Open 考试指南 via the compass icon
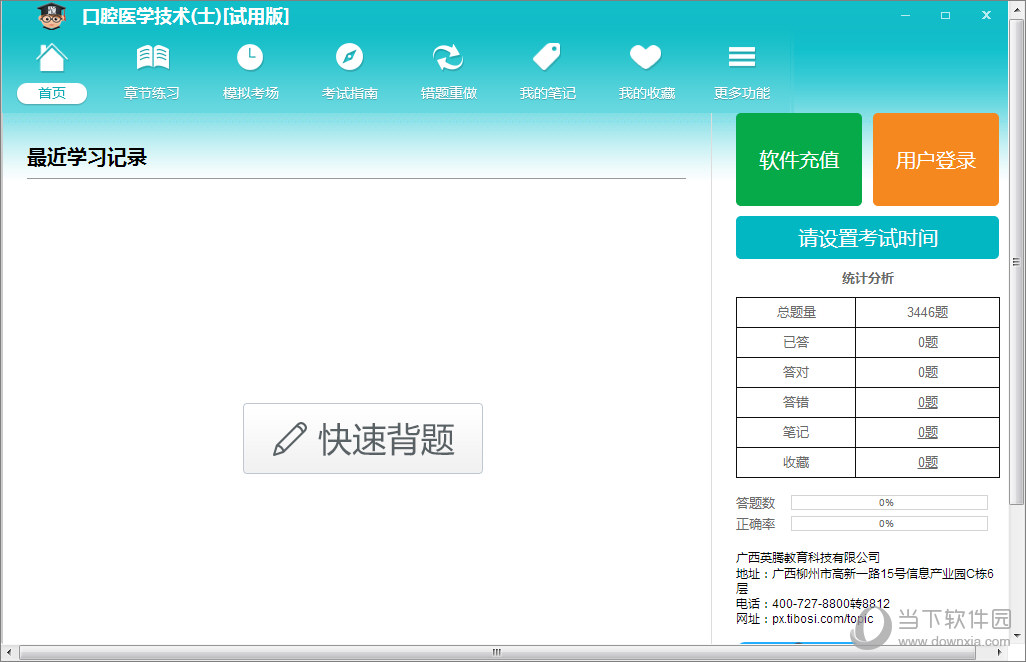This screenshot has width=1026, height=662. pos(349,58)
